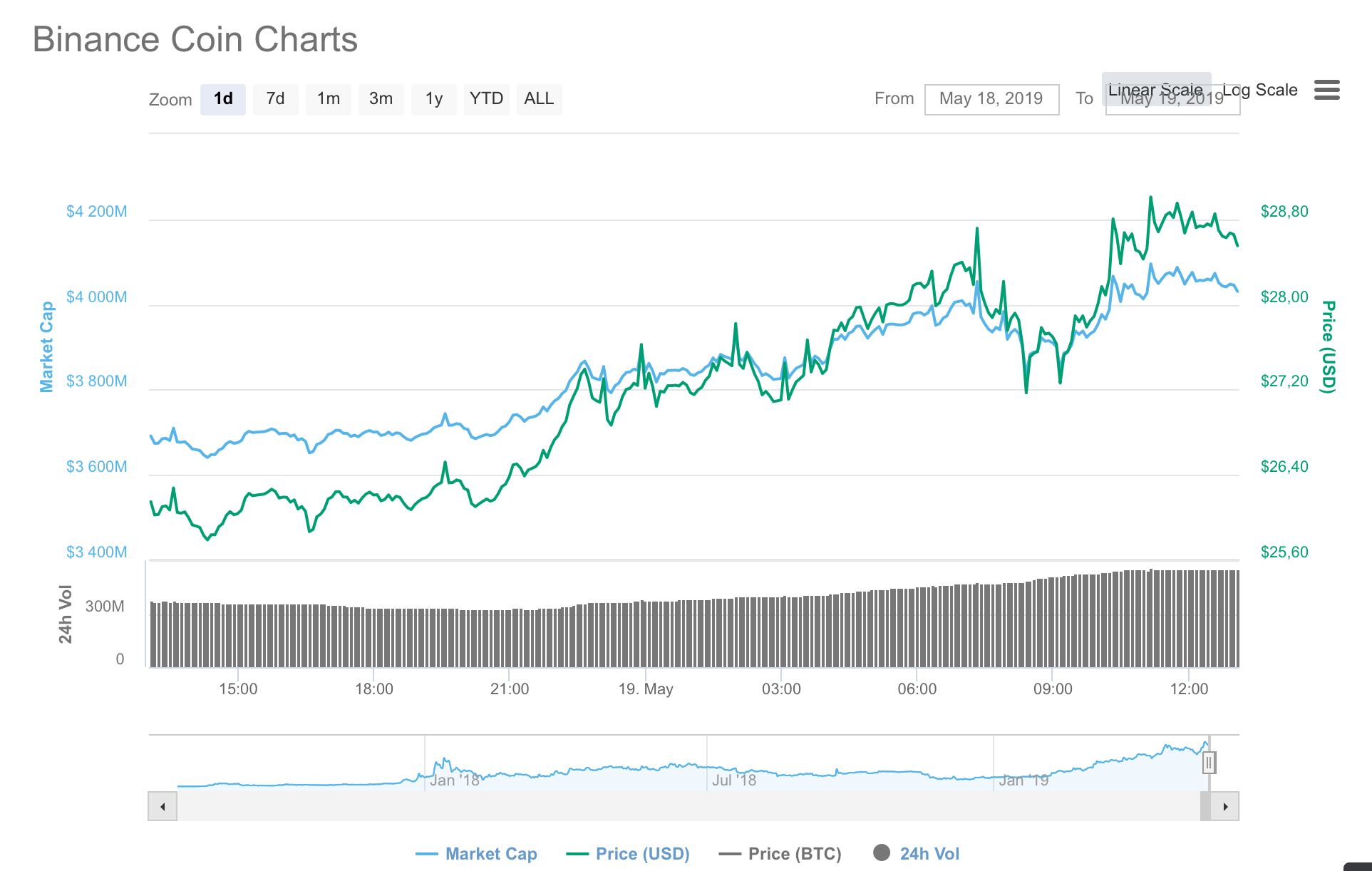Image resolution: width=1372 pixels, height=871 pixels.
Task: Click the $27,20 price axis label
Action: pyautogui.click(x=1284, y=381)
